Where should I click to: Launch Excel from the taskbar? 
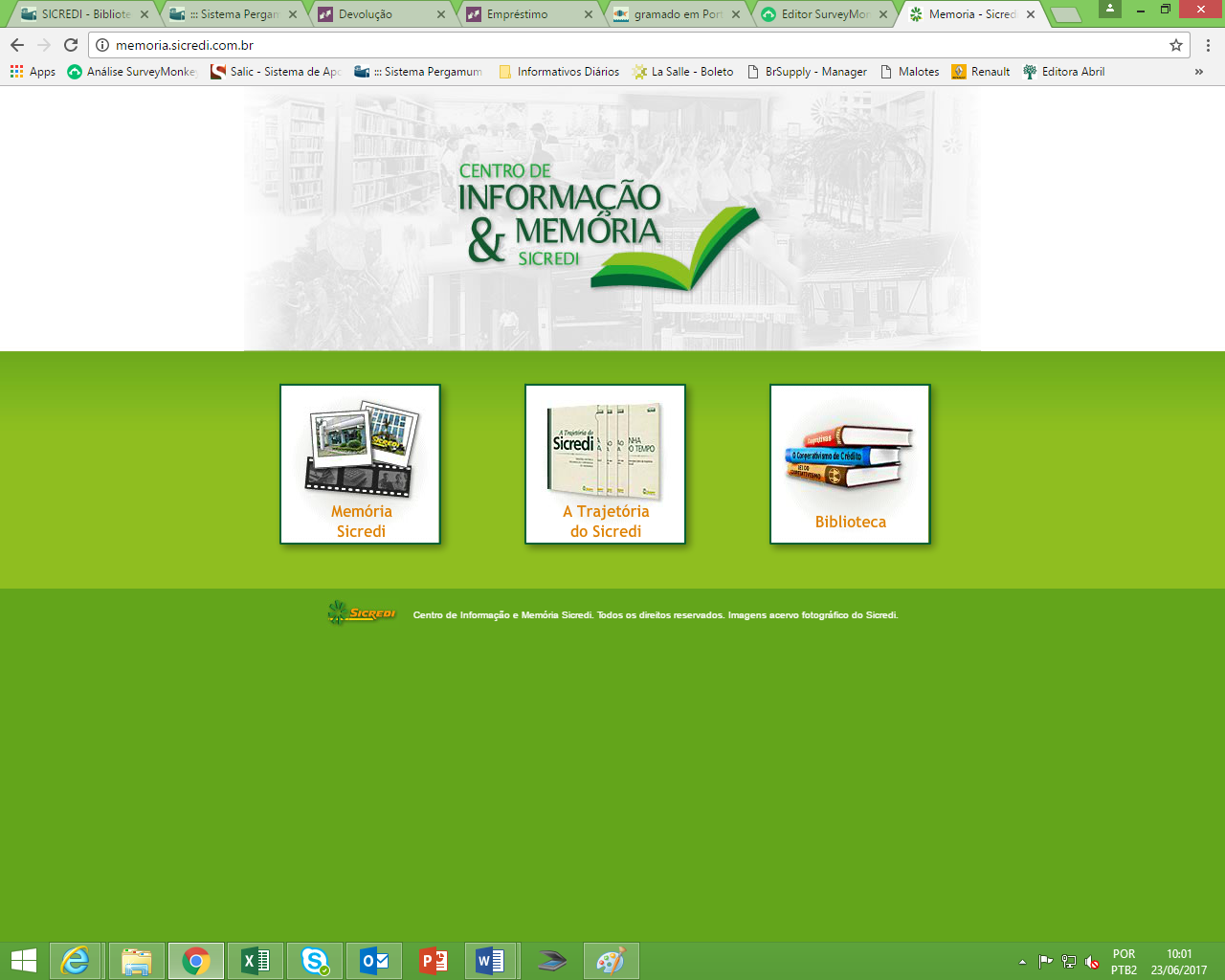pos(256,961)
